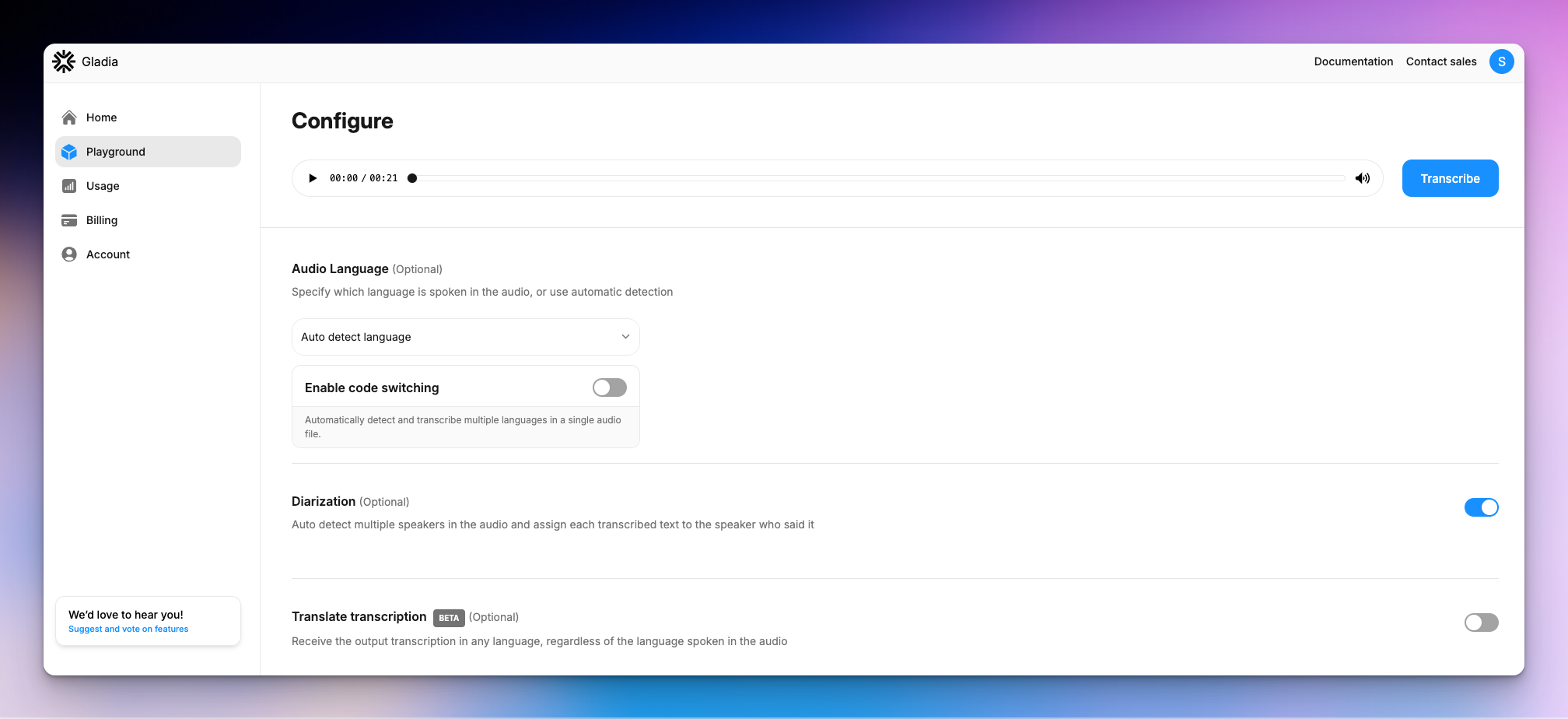The height and width of the screenshot is (719, 1568).
Task: Click the audio progress slider handle
Action: (412, 178)
